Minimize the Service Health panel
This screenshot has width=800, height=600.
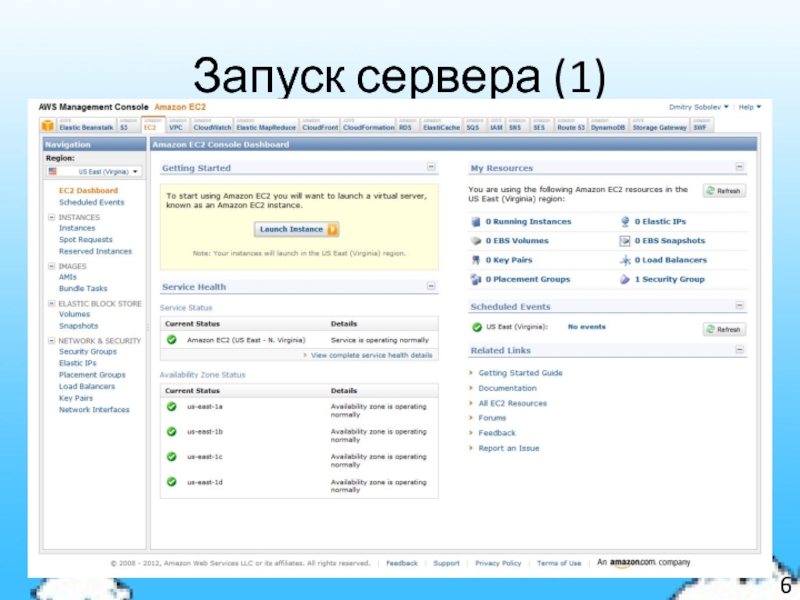coord(431,286)
